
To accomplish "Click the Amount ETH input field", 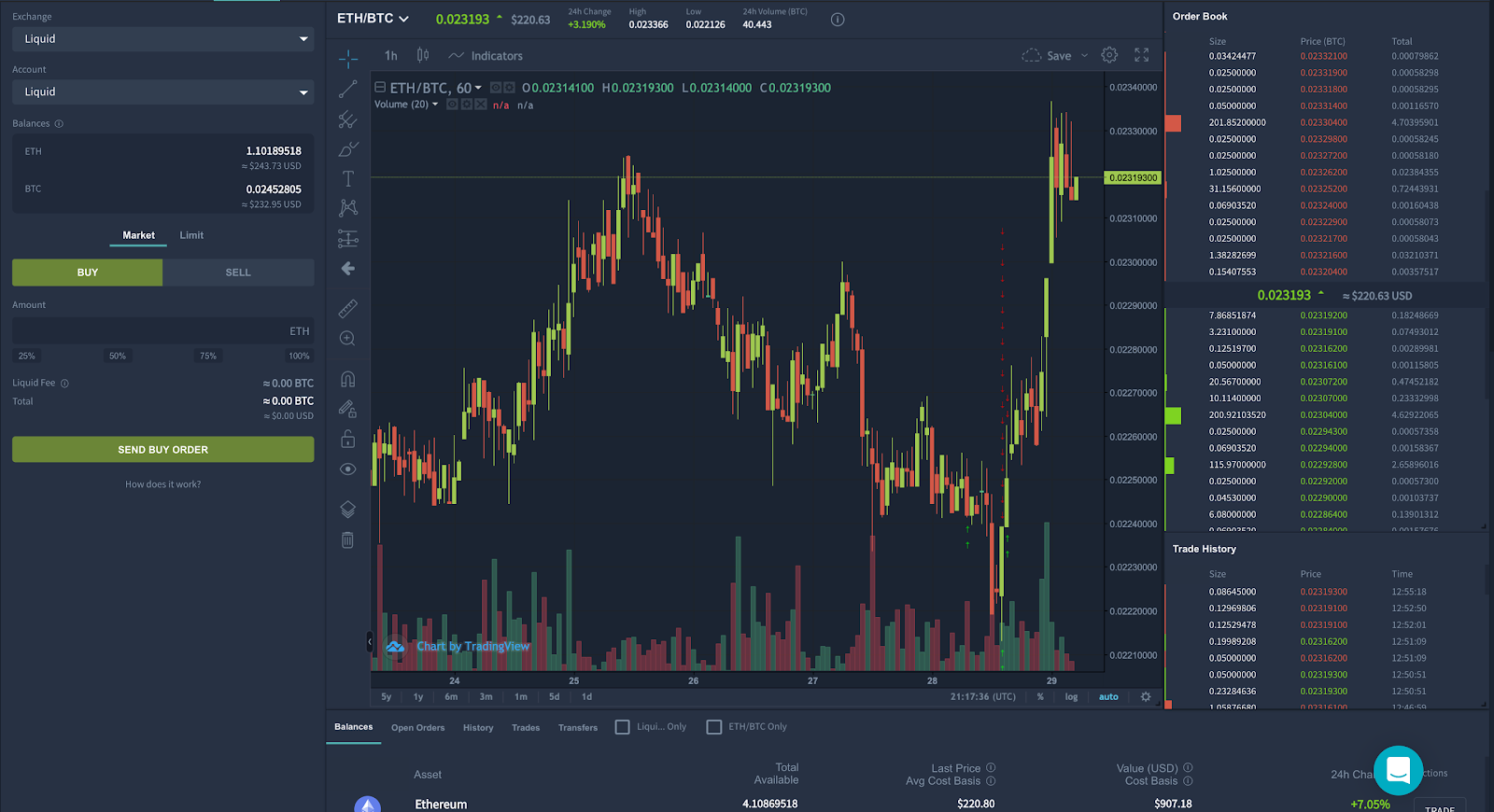I will [163, 330].
